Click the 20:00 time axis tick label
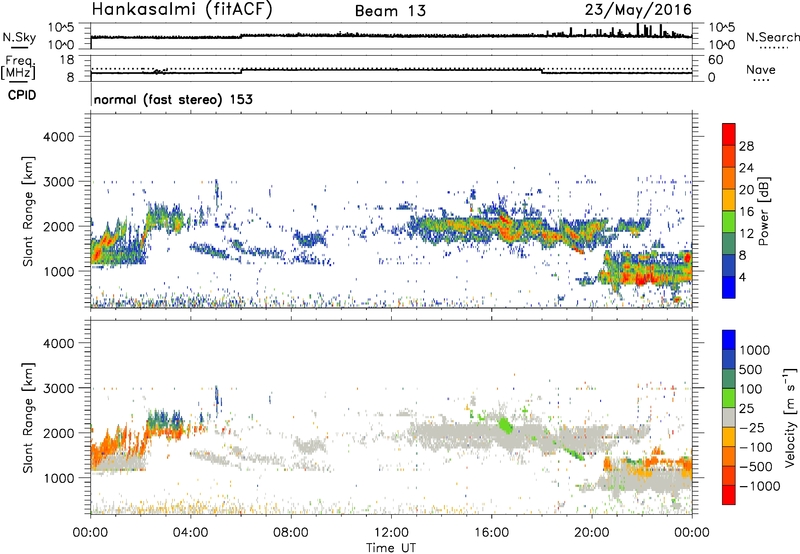800x554 pixels. pos(592,533)
